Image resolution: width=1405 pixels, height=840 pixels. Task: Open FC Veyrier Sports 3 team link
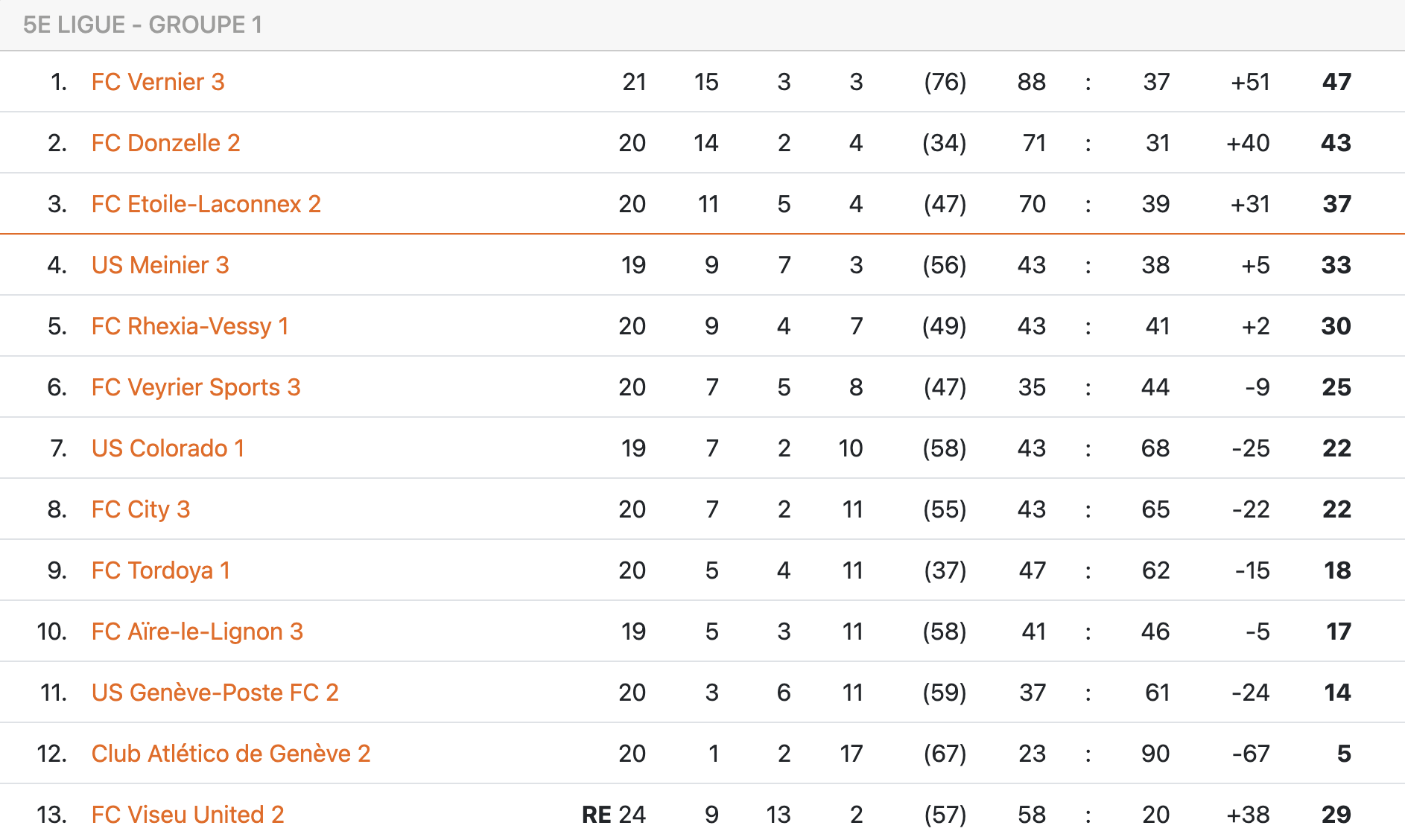click(196, 387)
